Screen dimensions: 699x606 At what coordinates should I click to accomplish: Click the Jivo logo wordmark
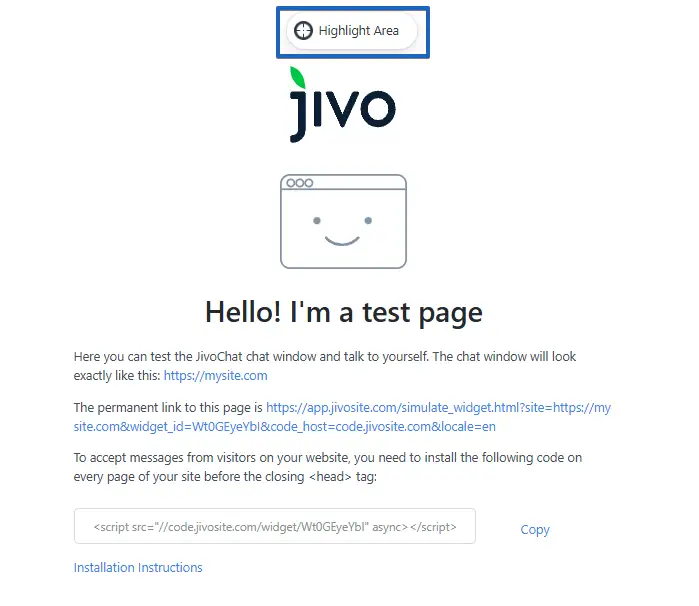point(342,105)
